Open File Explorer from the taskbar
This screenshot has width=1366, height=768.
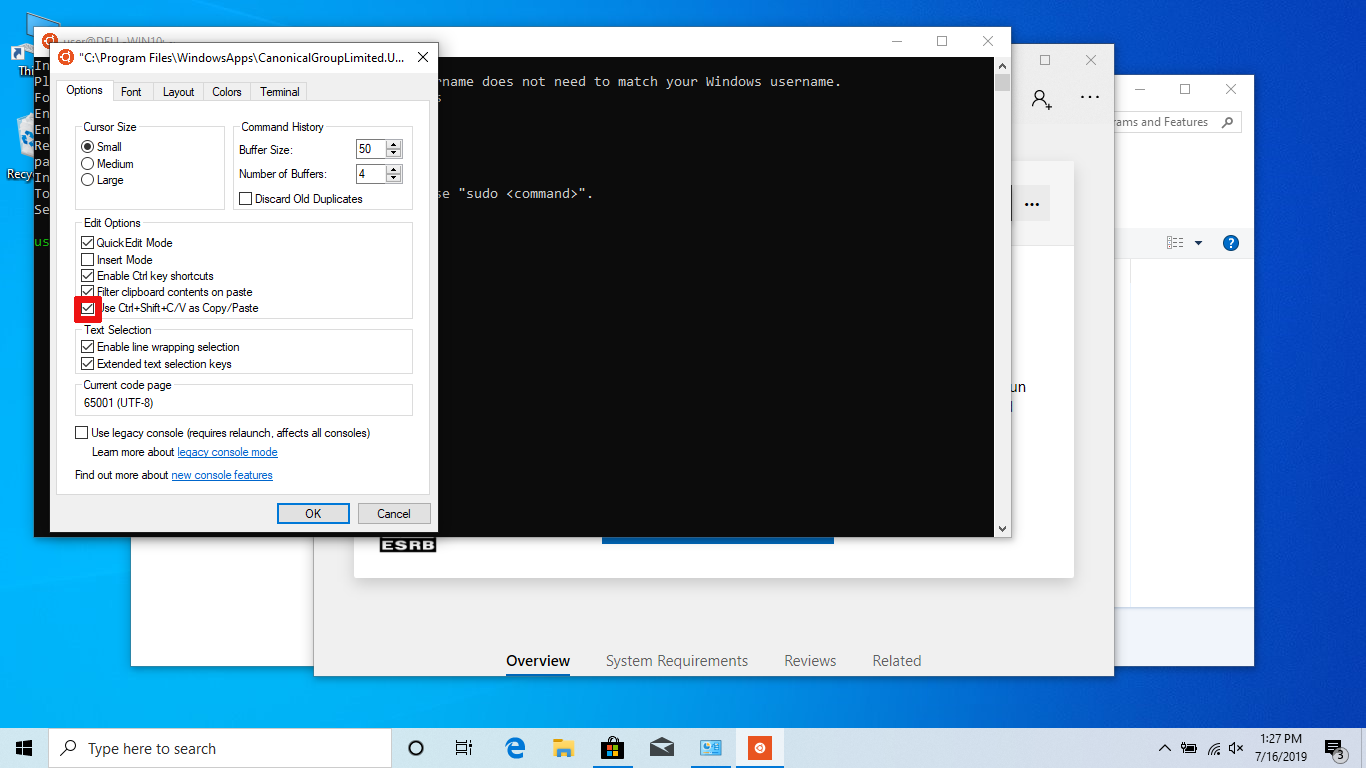tap(564, 748)
